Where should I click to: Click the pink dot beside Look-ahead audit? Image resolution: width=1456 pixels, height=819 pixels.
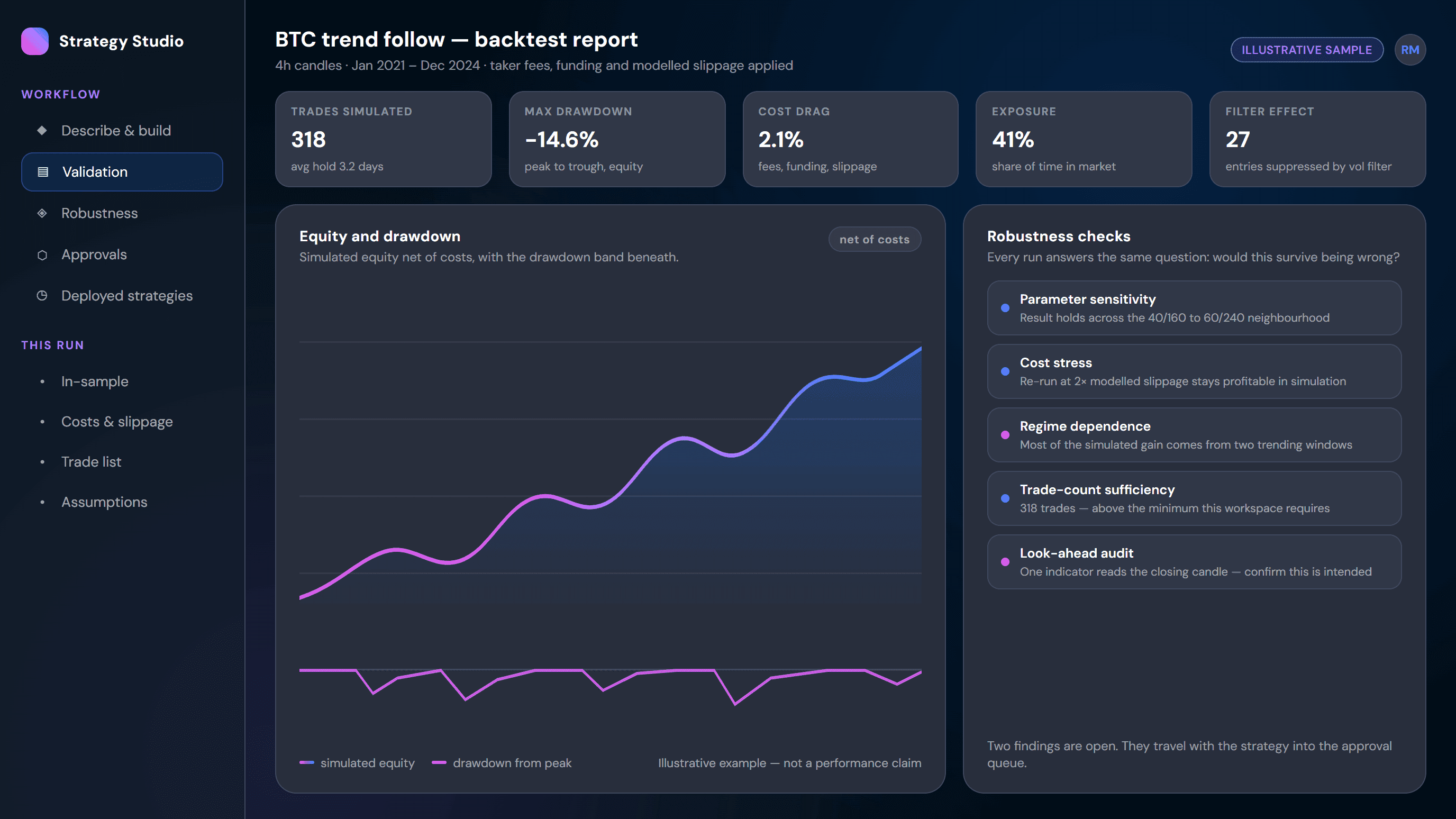[x=1005, y=562]
